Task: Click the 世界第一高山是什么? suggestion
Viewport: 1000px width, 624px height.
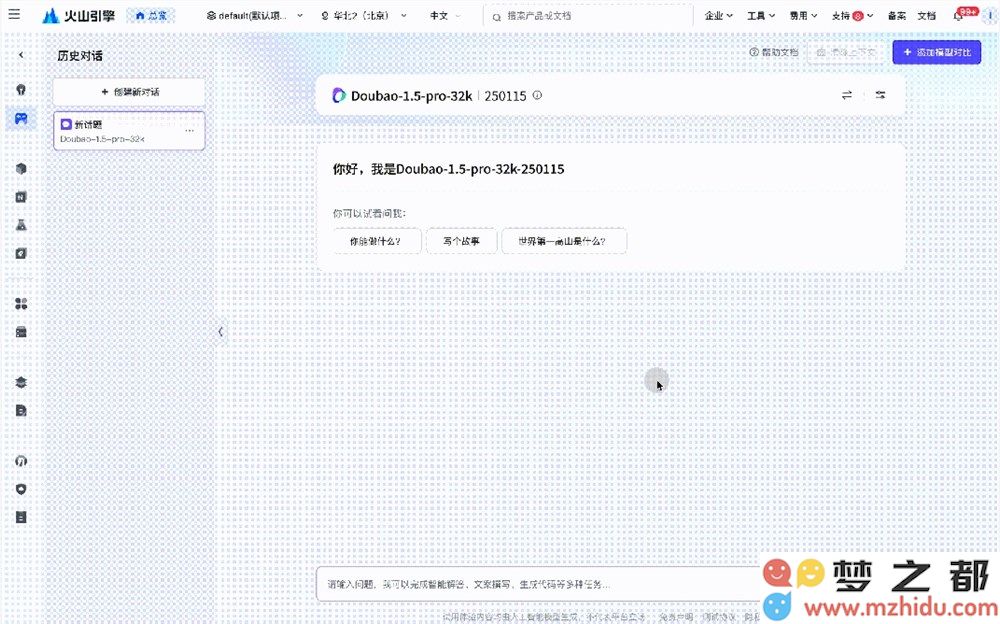Action: (563, 241)
